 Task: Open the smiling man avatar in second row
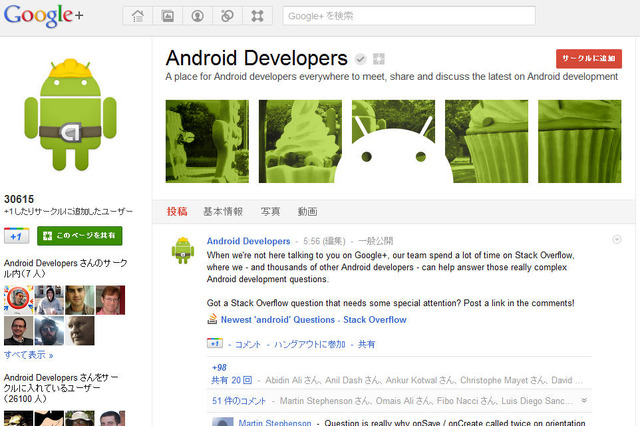pyautogui.click(x=18, y=331)
